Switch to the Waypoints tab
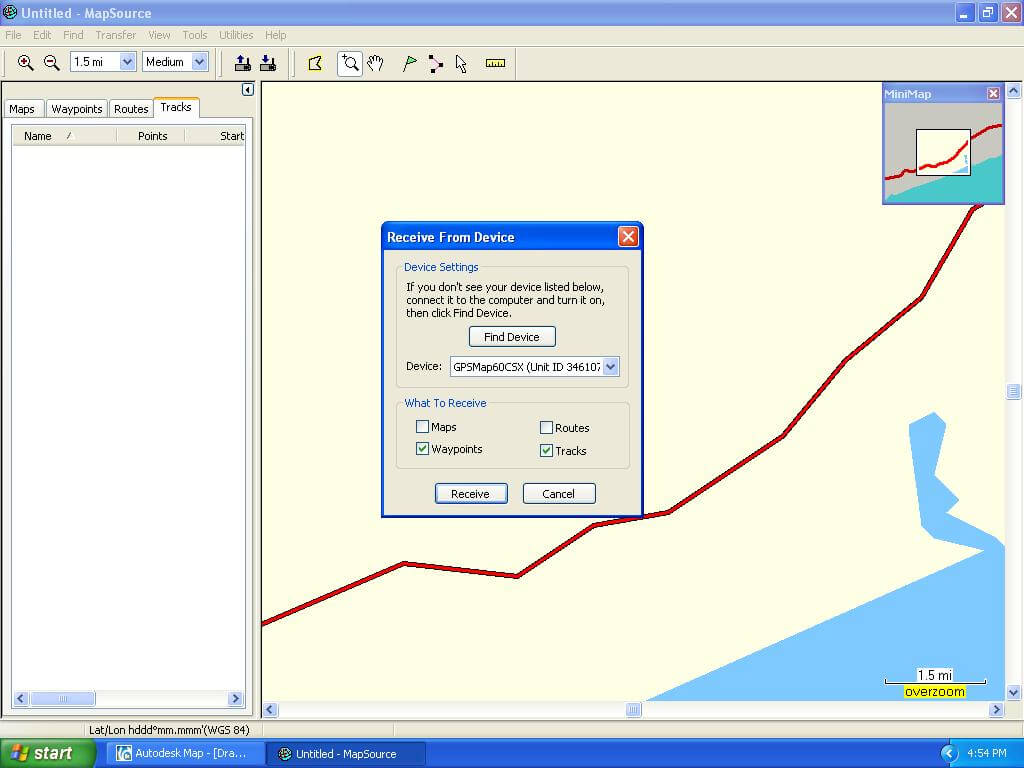 coord(77,109)
